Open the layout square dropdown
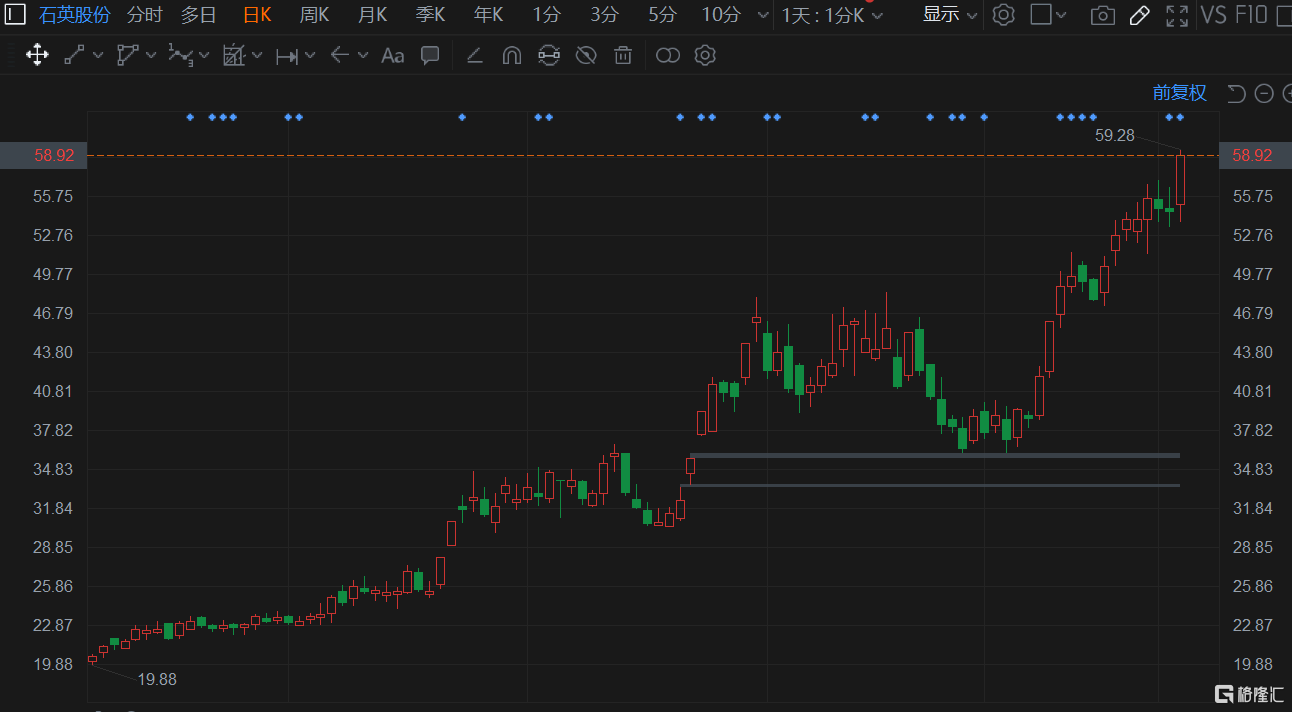 coord(1049,14)
